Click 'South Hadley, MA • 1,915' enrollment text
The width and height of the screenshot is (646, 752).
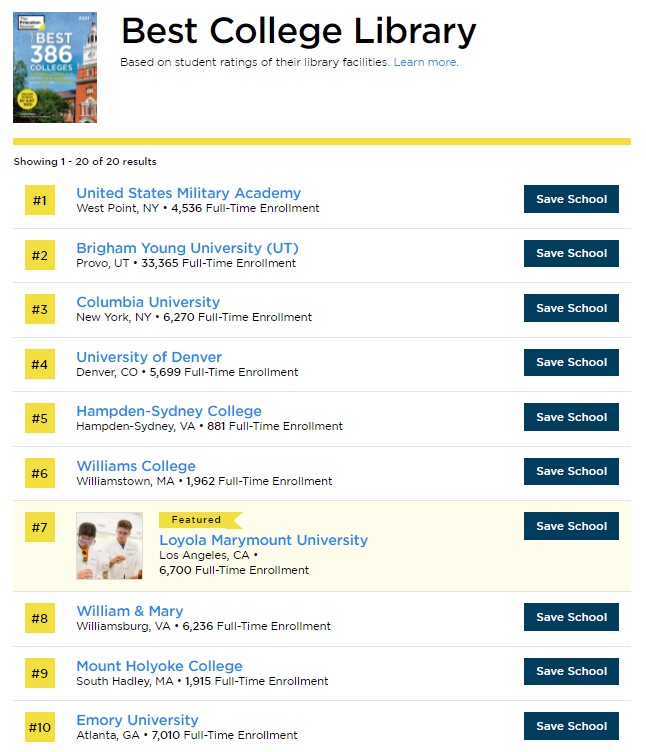pos(202,681)
